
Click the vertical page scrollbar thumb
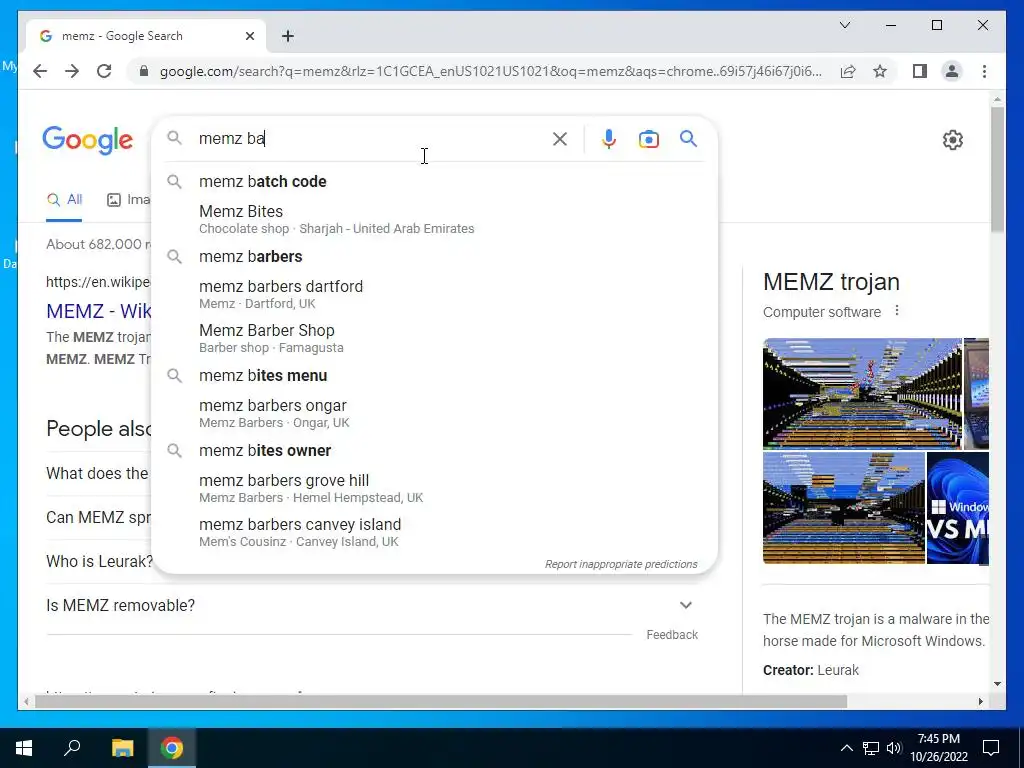(x=997, y=169)
